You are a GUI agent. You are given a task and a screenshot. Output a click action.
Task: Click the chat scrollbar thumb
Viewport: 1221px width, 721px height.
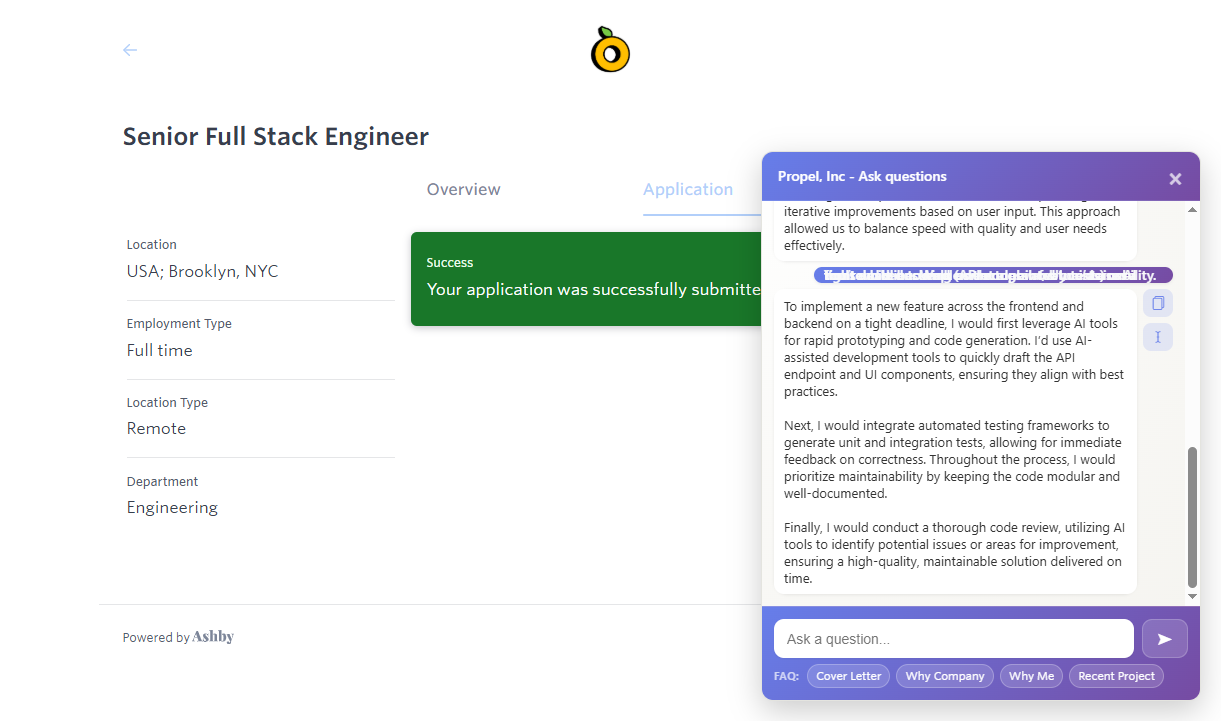click(1192, 516)
